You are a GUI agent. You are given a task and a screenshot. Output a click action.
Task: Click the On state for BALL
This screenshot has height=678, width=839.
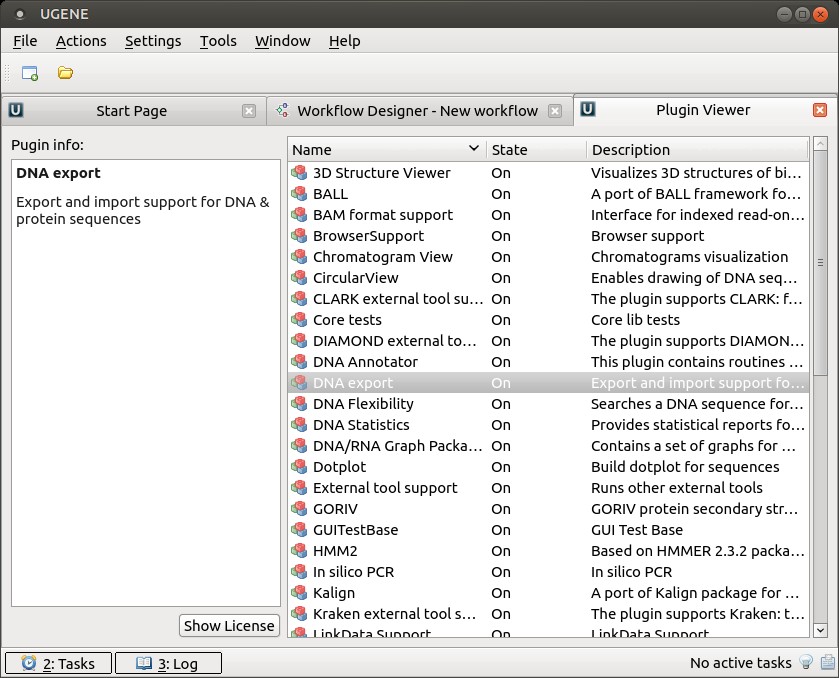coord(501,194)
